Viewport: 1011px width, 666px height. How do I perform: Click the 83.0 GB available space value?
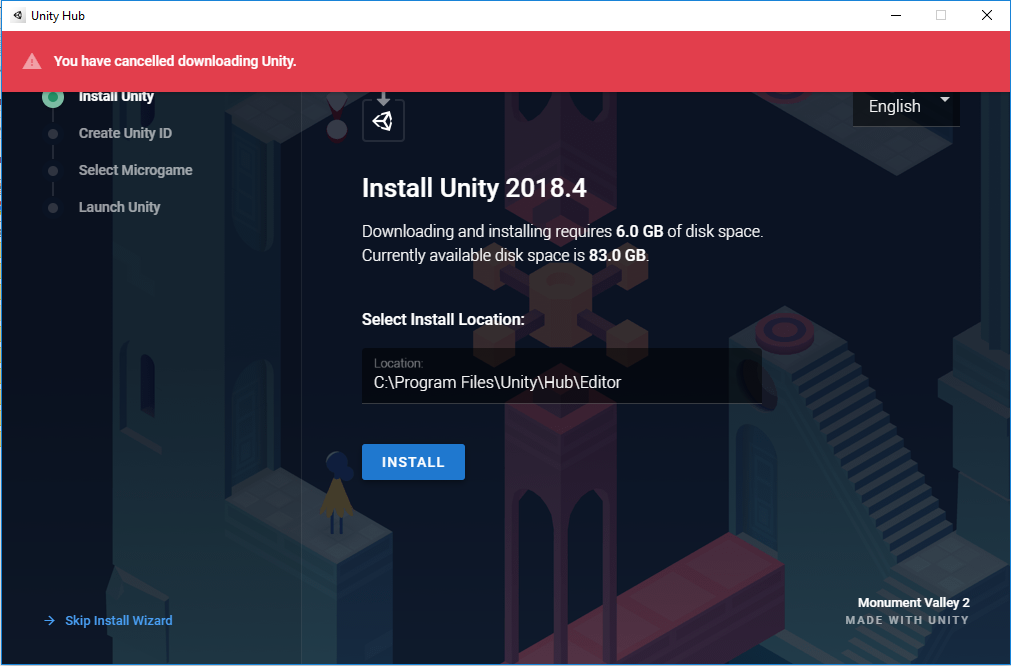point(617,255)
